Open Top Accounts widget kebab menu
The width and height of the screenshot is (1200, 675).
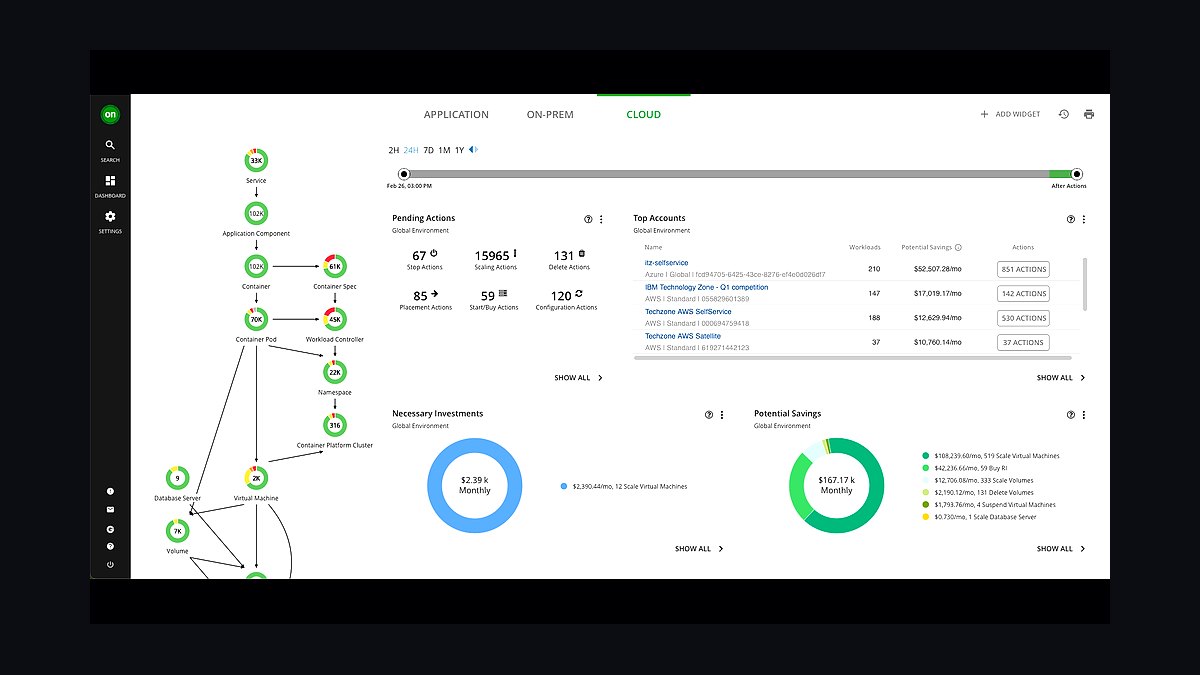click(x=1084, y=219)
